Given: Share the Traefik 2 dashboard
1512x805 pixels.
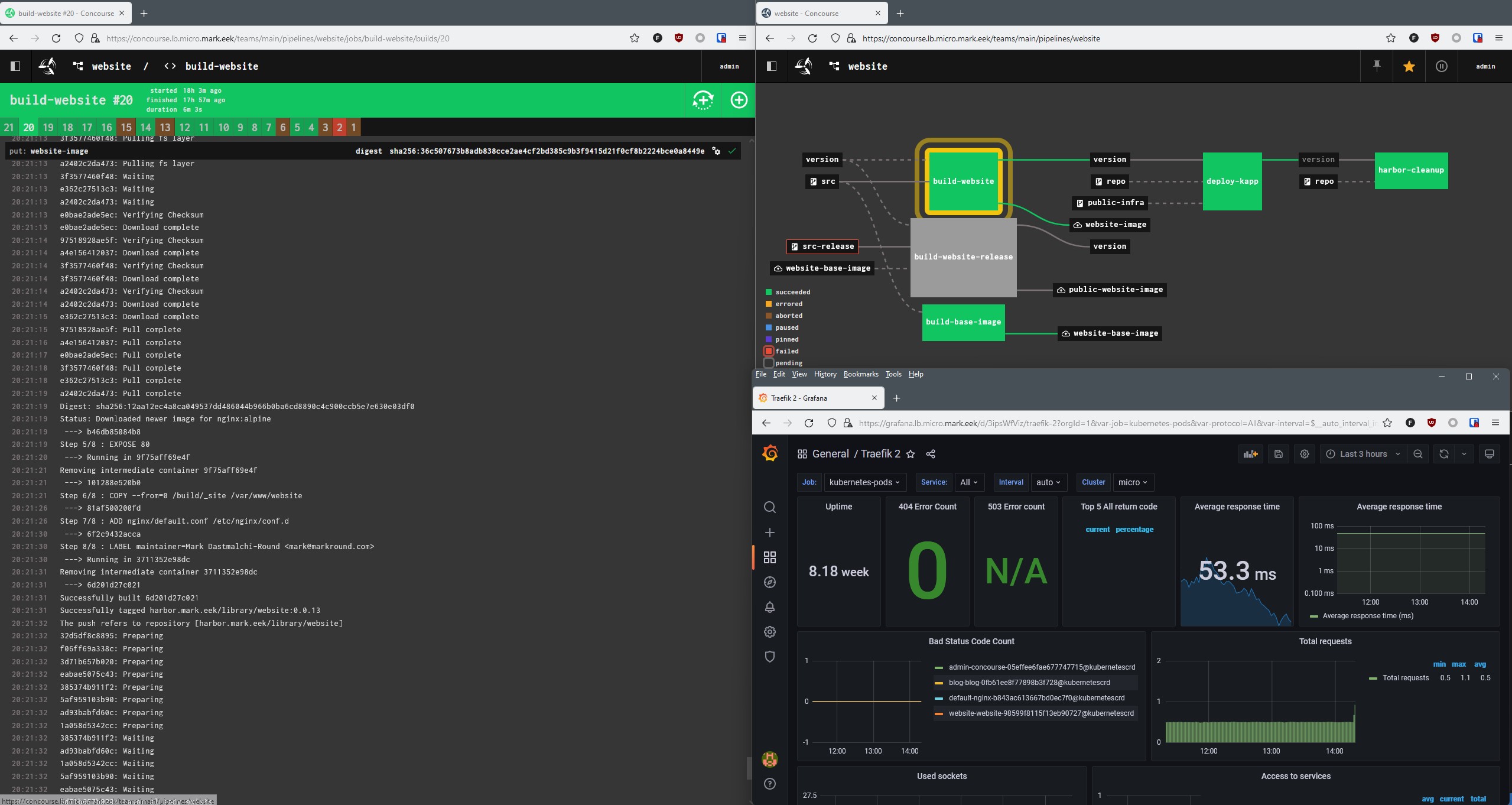Looking at the screenshot, I should pyautogui.click(x=931, y=454).
